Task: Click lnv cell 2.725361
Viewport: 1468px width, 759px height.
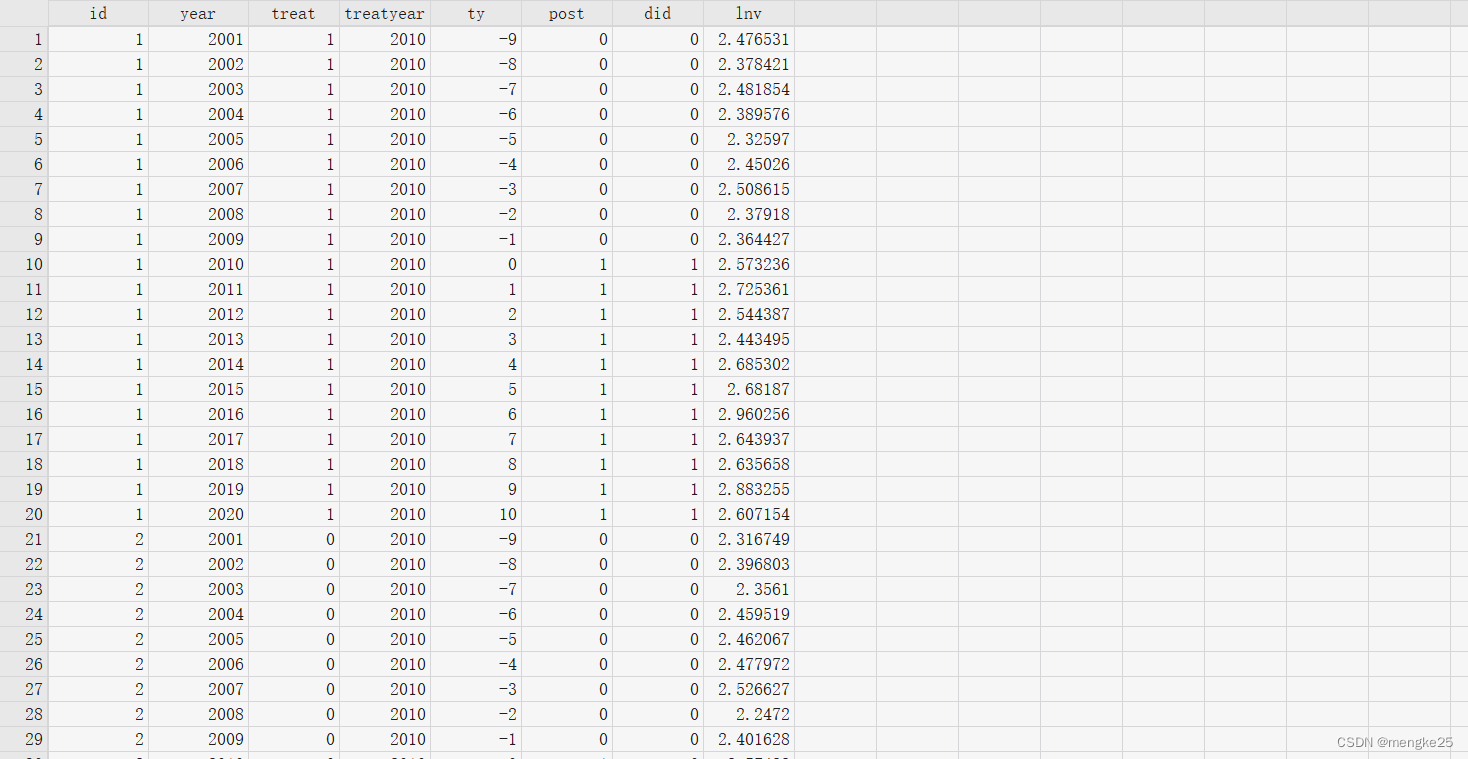Action: [x=749, y=289]
